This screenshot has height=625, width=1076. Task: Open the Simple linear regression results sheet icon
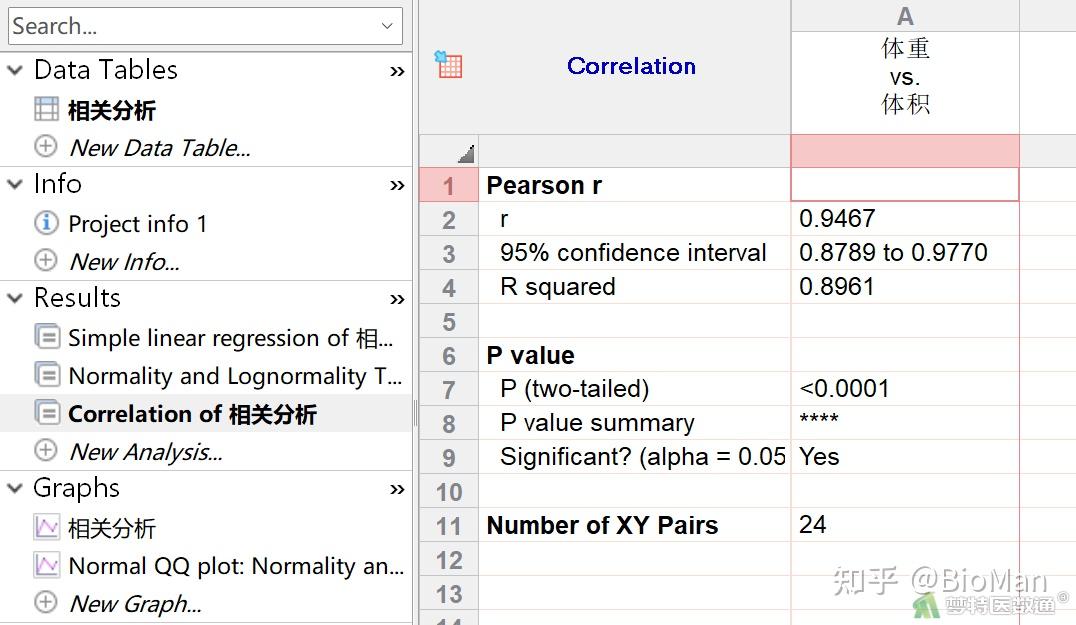pos(46,338)
